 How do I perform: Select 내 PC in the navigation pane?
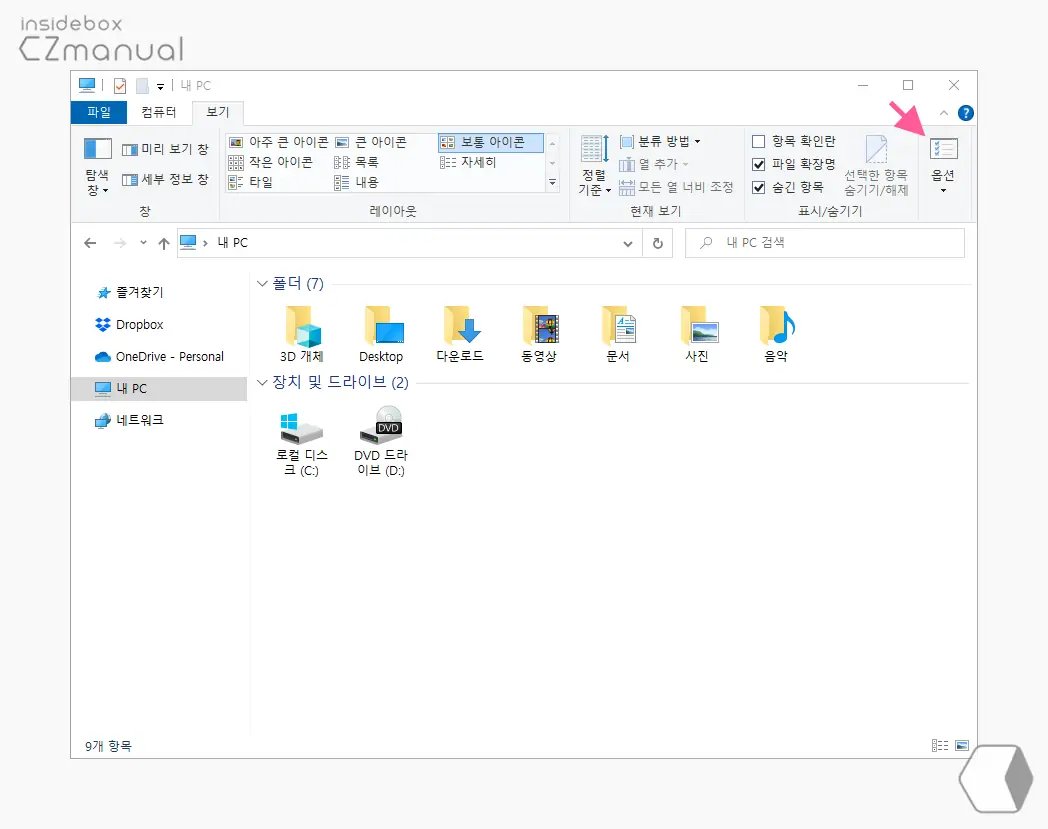point(159,388)
